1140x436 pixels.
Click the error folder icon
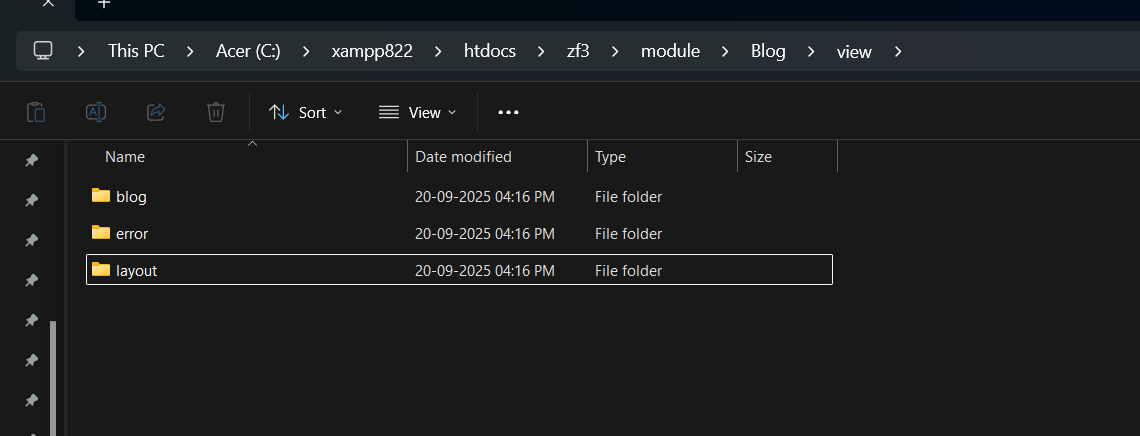(x=101, y=233)
